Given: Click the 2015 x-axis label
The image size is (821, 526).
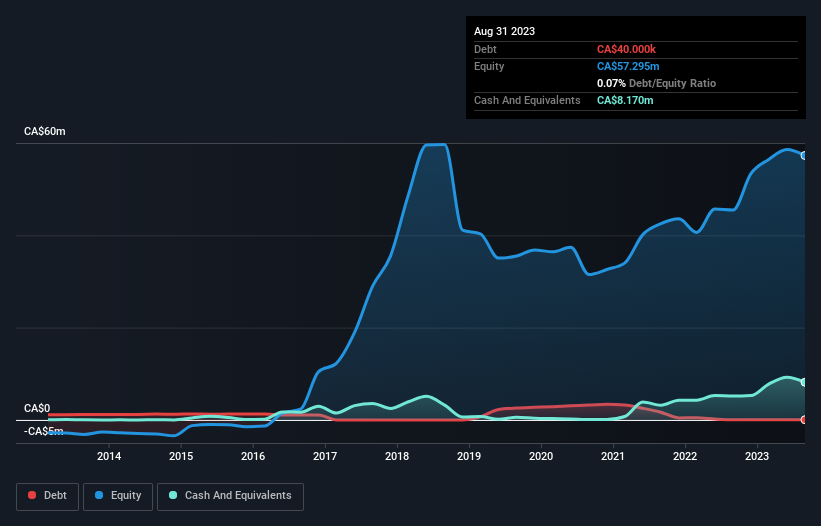Looking at the screenshot, I should 181,456.
